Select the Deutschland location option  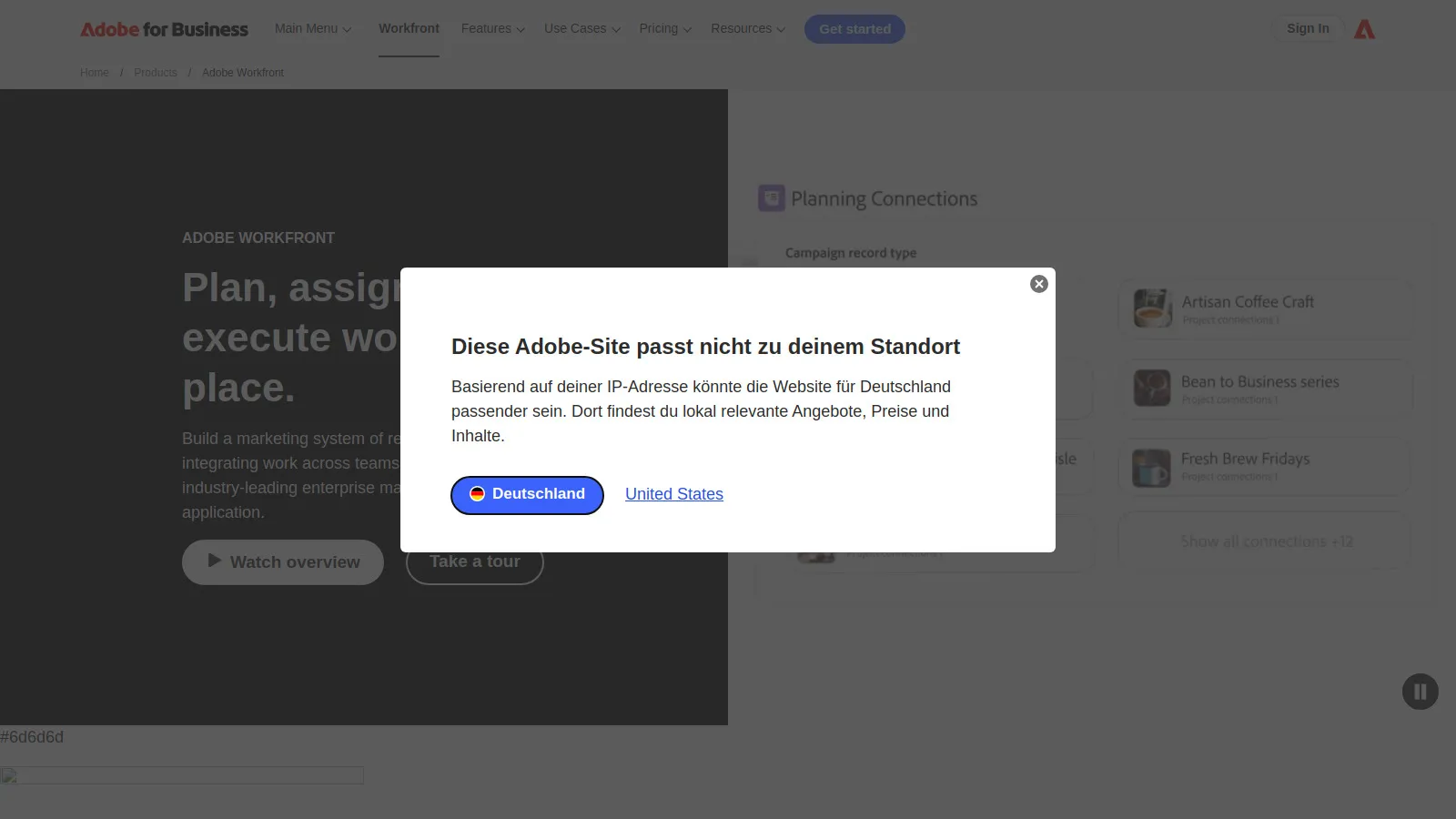tap(526, 495)
